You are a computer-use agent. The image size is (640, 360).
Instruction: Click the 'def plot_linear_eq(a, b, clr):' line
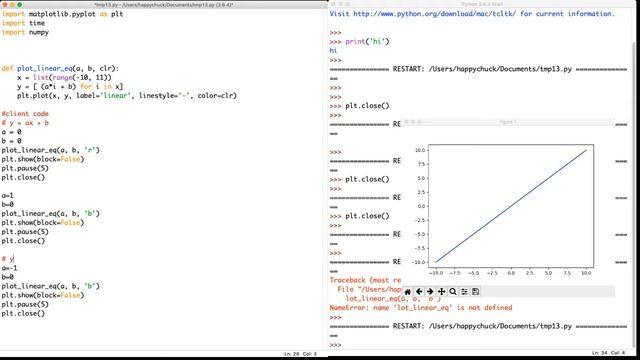click(x=60, y=69)
